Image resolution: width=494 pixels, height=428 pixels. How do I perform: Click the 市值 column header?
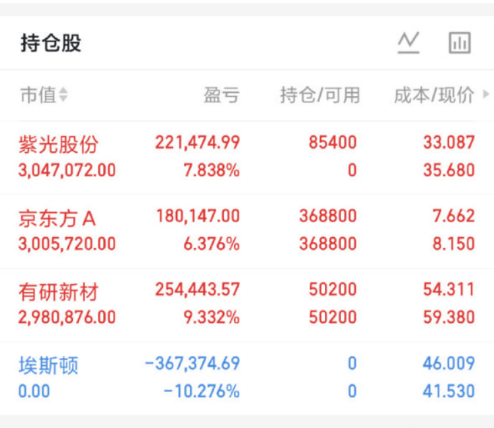coord(38,95)
